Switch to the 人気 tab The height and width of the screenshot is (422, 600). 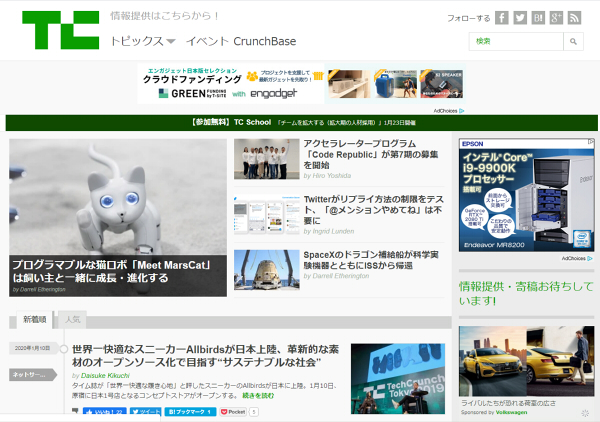pyautogui.click(x=72, y=319)
